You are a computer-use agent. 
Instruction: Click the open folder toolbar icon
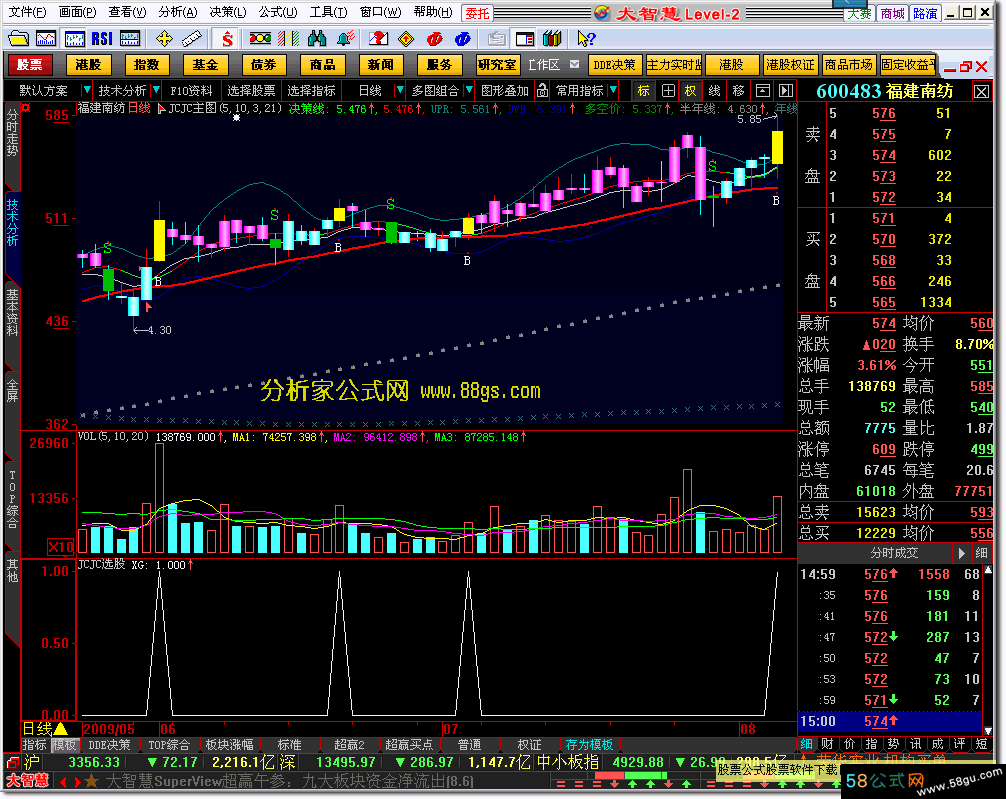click(18, 39)
